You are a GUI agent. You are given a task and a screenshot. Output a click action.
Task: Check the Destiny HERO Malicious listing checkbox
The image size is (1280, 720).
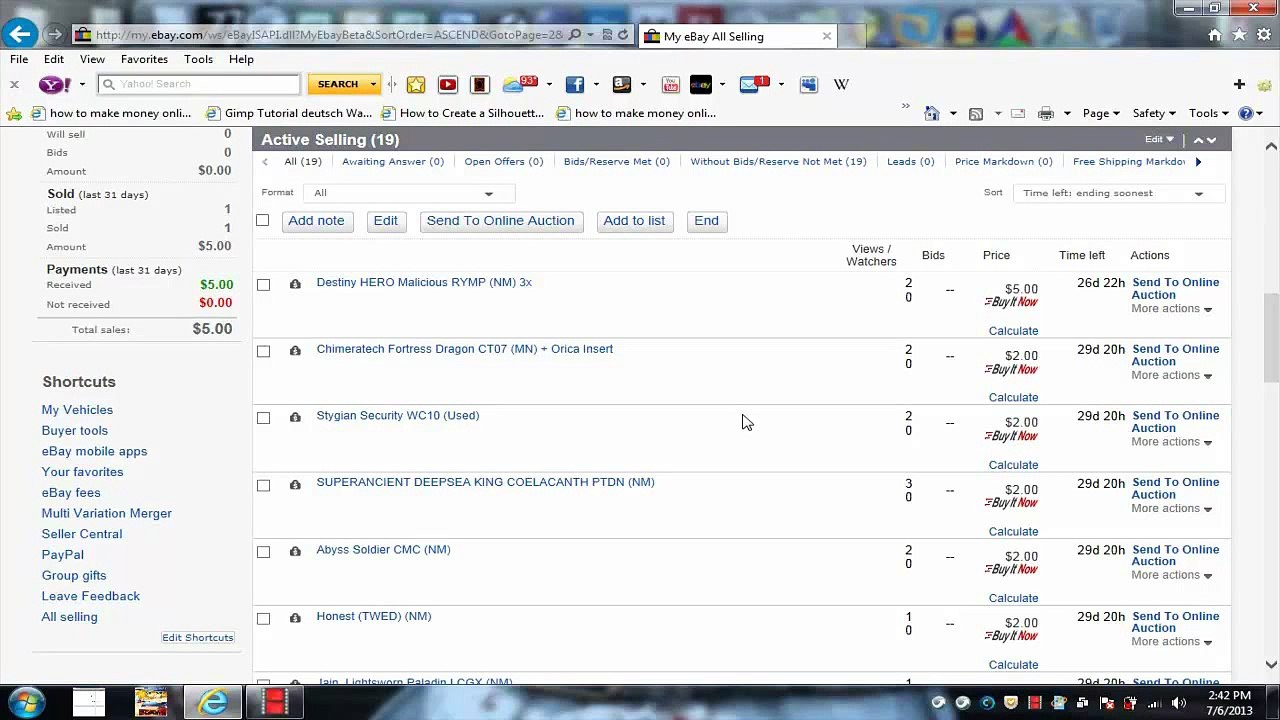263,285
